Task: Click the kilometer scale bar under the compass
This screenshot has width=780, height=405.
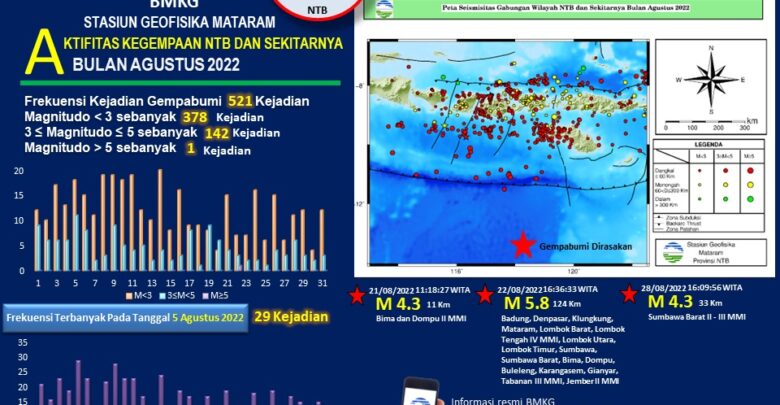Action: click(705, 121)
